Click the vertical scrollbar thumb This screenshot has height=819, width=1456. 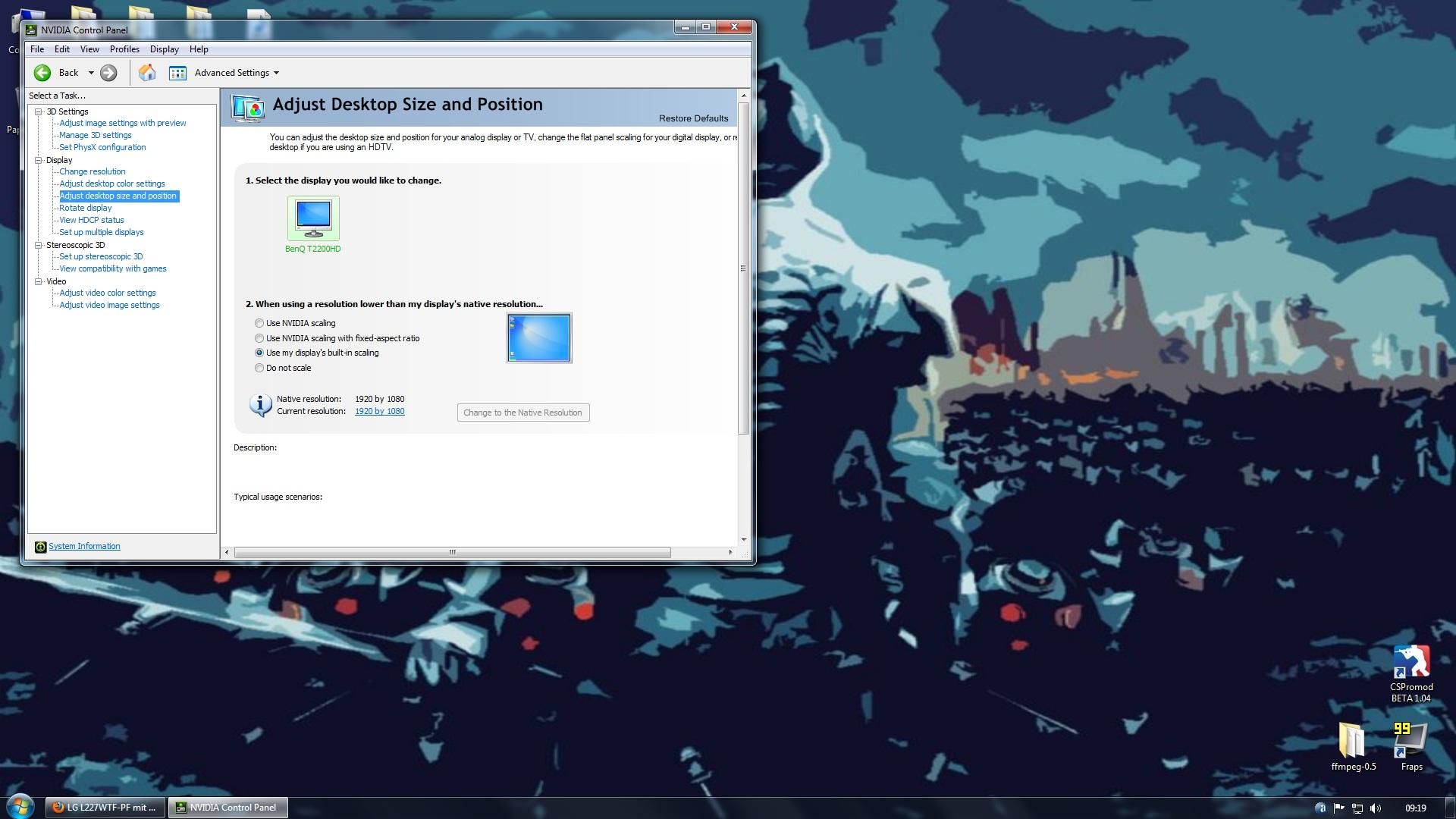click(x=744, y=268)
